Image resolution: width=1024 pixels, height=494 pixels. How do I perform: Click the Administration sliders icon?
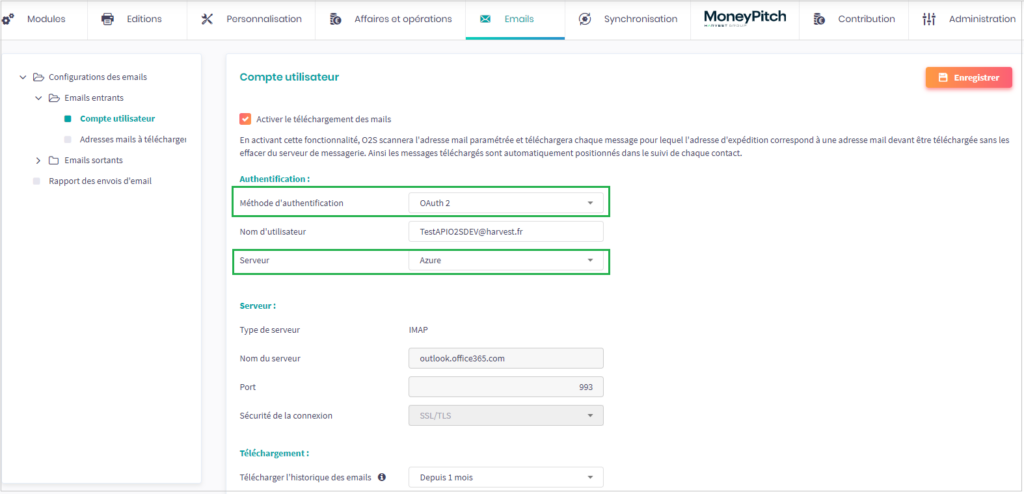(x=929, y=19)
